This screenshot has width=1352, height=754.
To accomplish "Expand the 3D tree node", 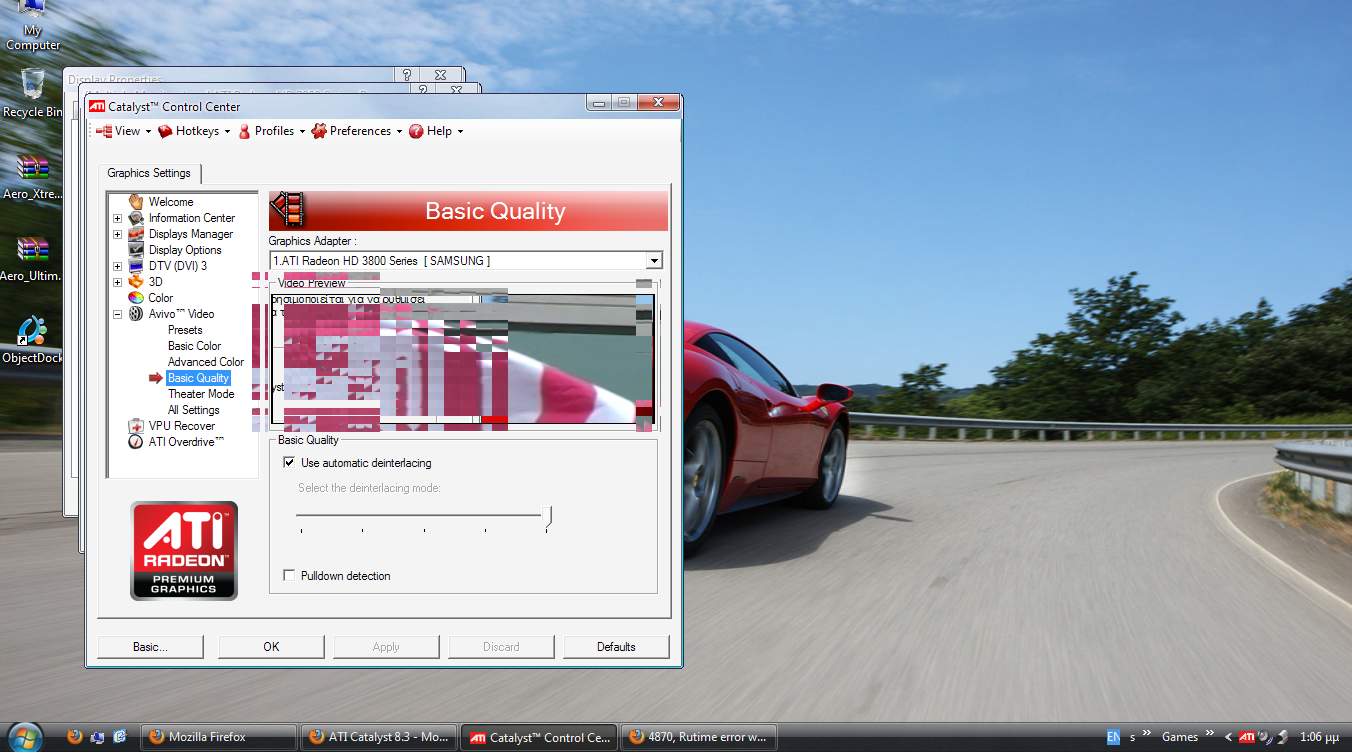I will (117, 282).
